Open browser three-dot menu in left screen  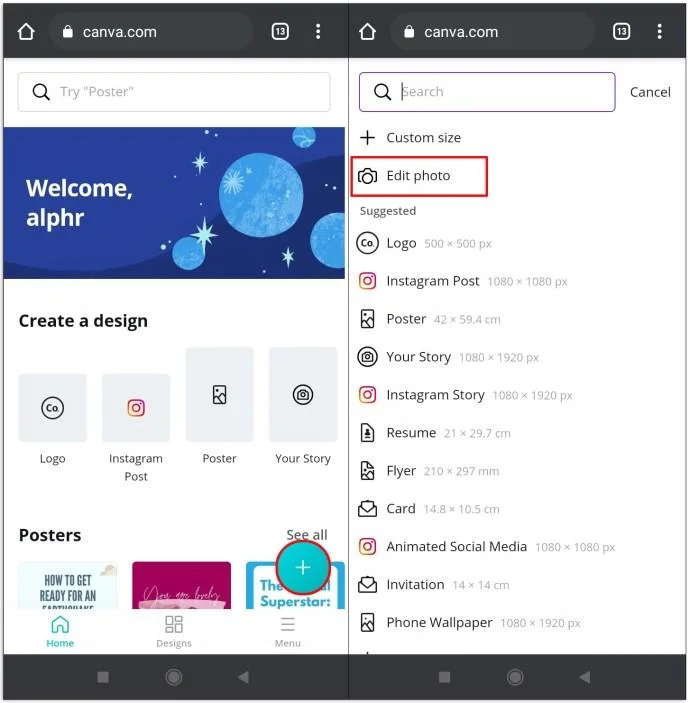(x=318, y=32)
